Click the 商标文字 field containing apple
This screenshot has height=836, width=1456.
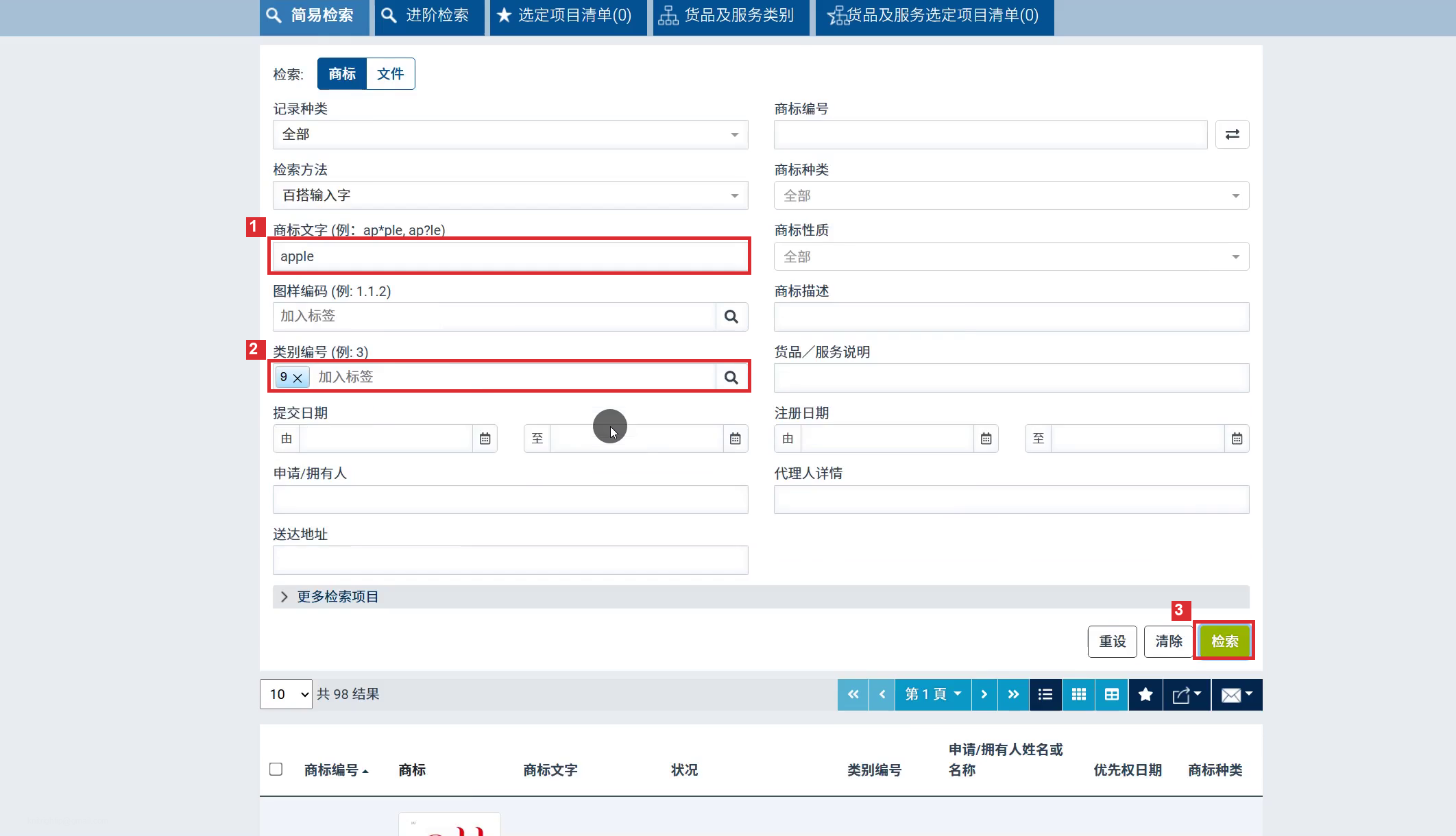[510, 256]
